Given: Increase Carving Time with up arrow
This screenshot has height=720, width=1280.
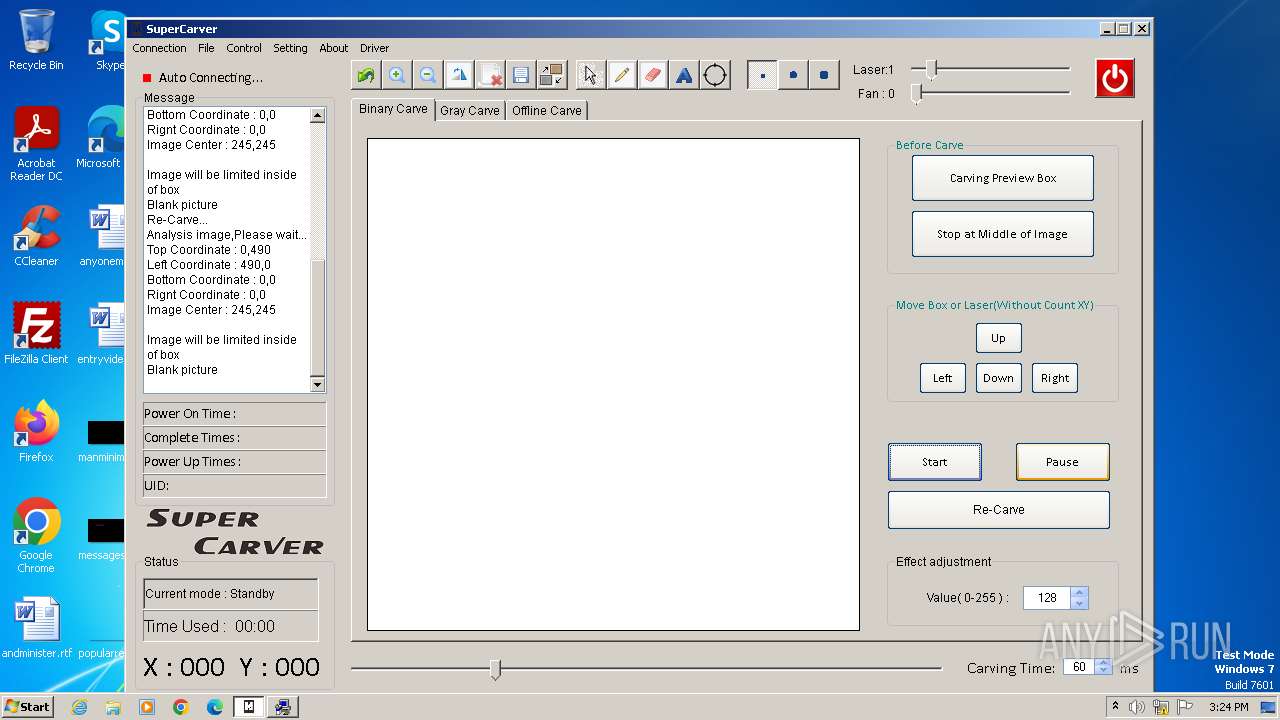Looking at the screenshot, I should click(x=1103, y=663).
